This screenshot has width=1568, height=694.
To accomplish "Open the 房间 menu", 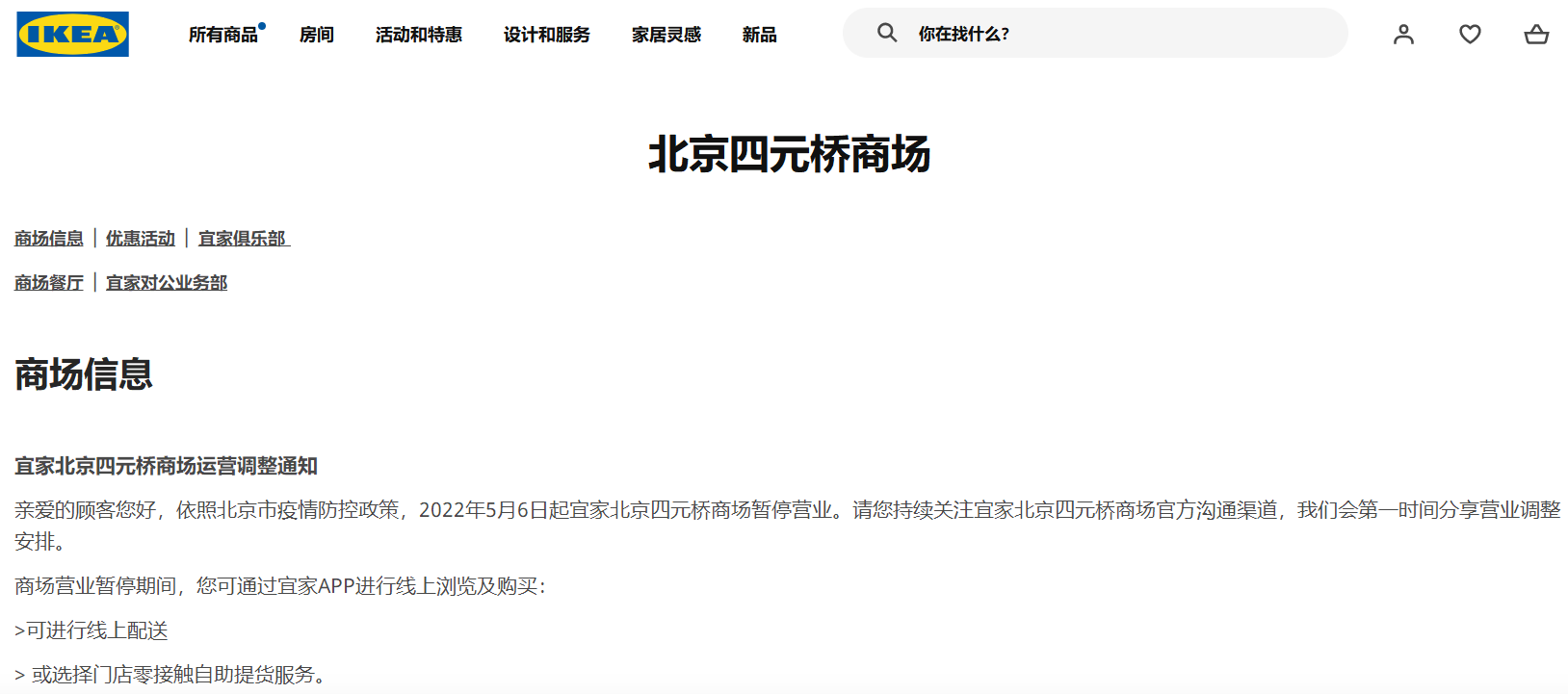I will point(317,35).
